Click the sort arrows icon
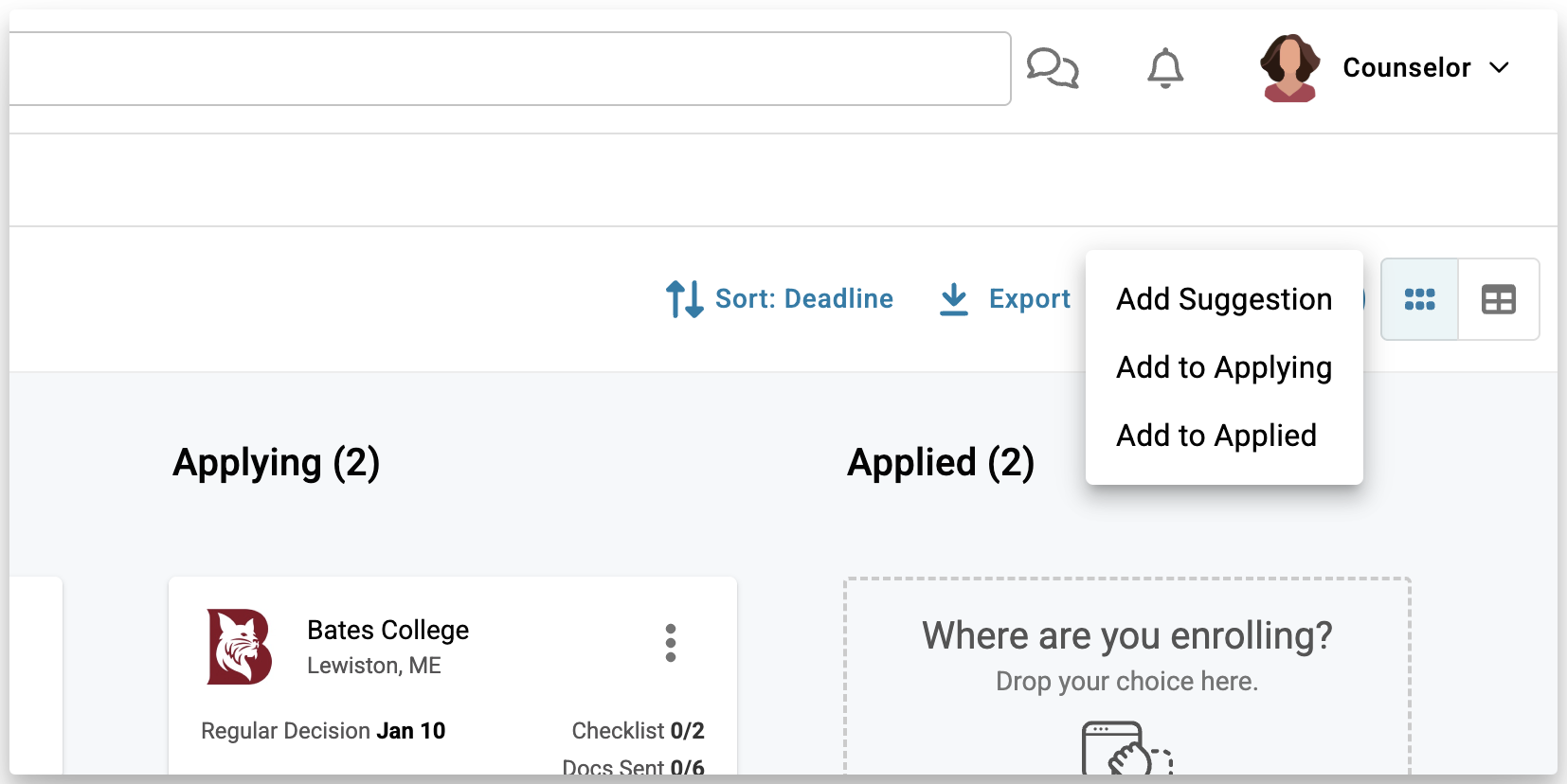This screenshot has width=1567, height=784. click(684, 299)
